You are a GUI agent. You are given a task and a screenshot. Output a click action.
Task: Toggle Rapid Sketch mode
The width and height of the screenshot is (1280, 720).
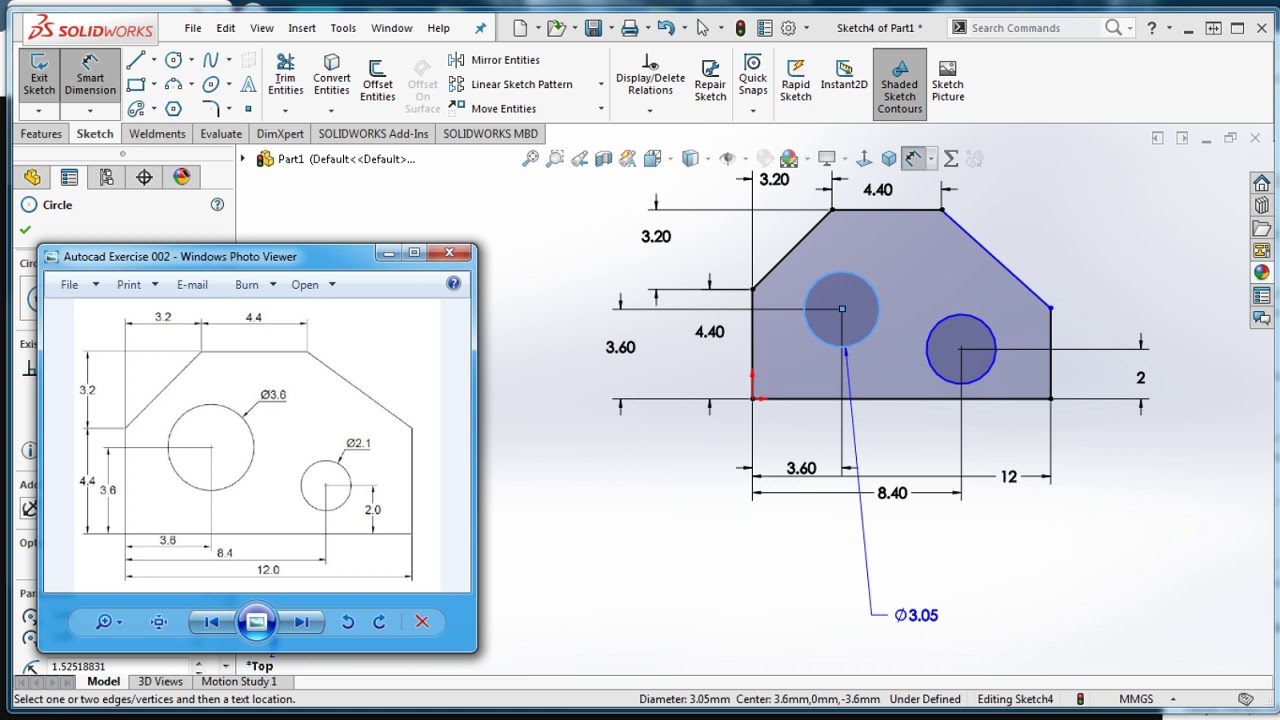click(x=796, y=80)
